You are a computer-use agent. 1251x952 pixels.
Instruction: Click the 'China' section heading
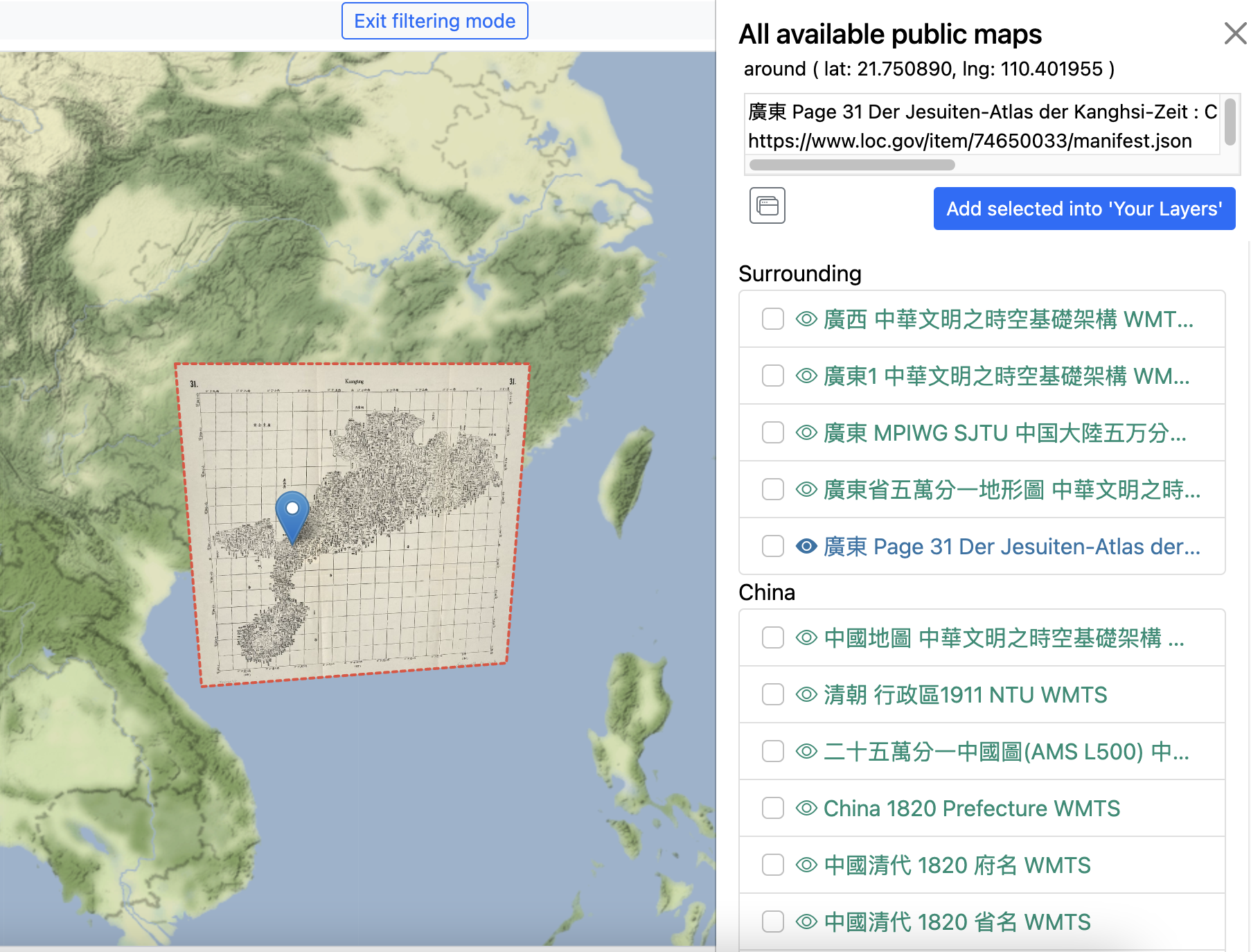pyautogui.click(x=767, y=592)
